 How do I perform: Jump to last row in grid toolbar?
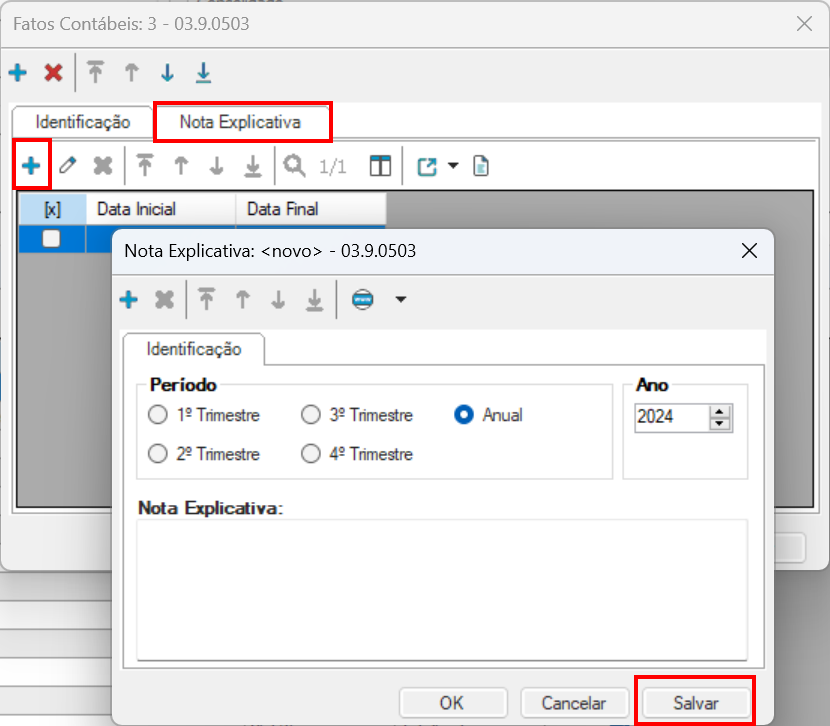[x=253, y=166]
